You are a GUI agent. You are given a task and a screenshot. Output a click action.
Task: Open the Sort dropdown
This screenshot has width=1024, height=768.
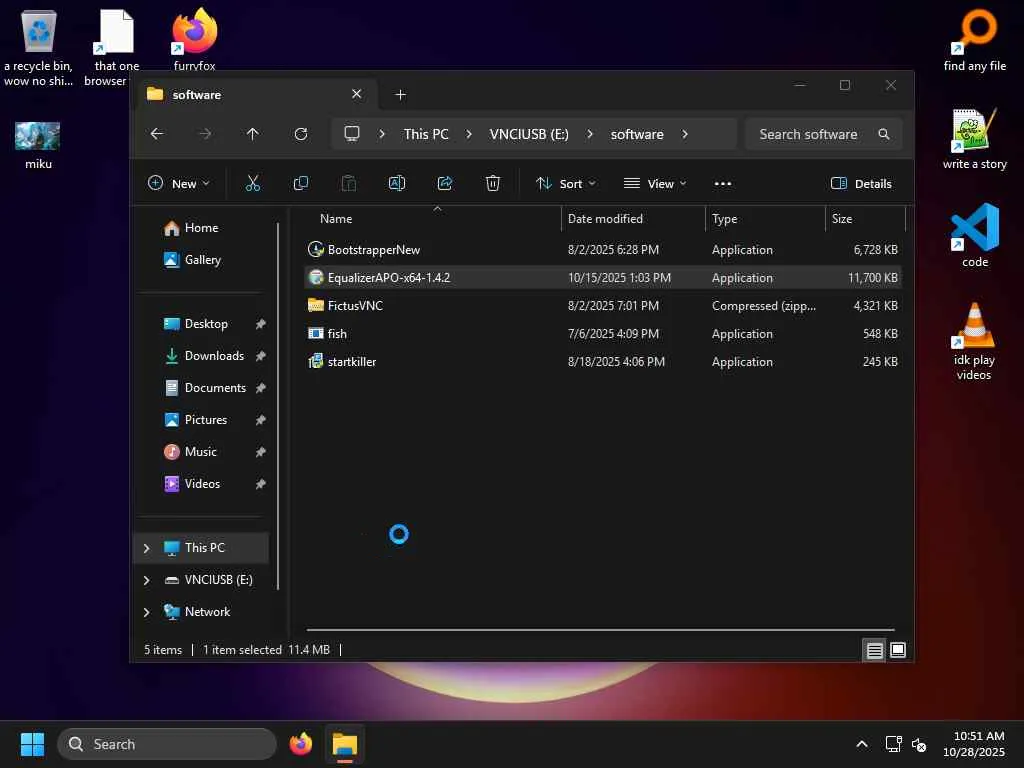(566, 184)
